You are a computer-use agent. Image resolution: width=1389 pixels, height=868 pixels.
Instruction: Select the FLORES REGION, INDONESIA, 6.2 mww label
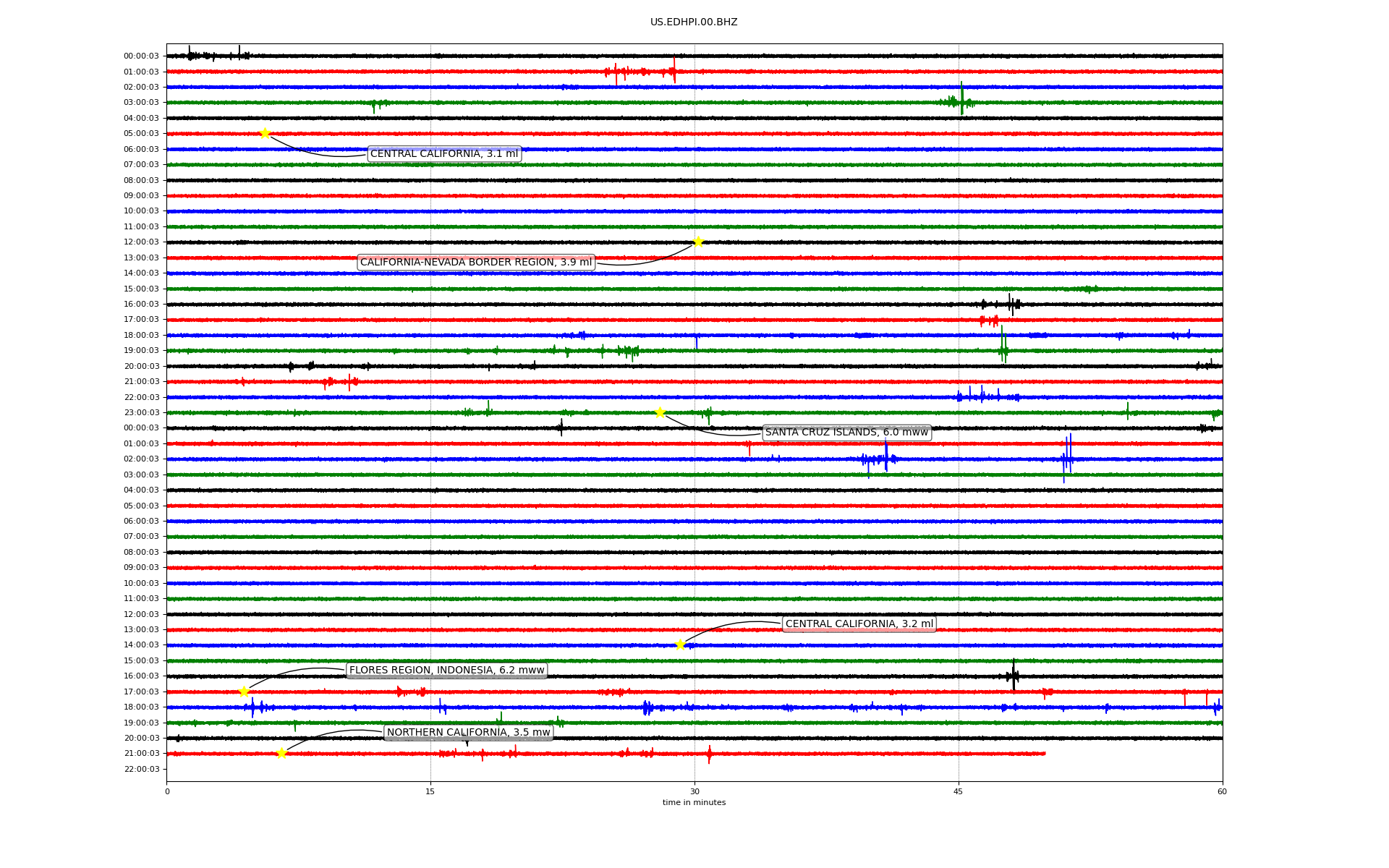tap(446, 671)
